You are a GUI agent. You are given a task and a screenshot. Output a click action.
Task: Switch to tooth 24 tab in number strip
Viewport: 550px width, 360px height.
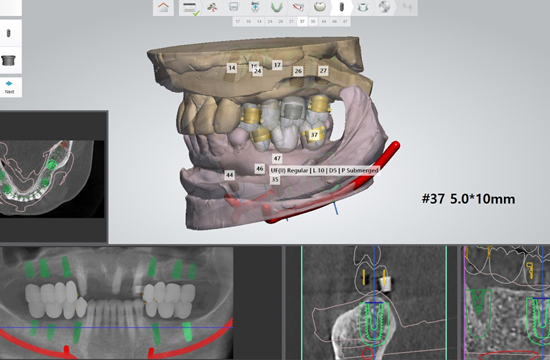click(270, 21)
